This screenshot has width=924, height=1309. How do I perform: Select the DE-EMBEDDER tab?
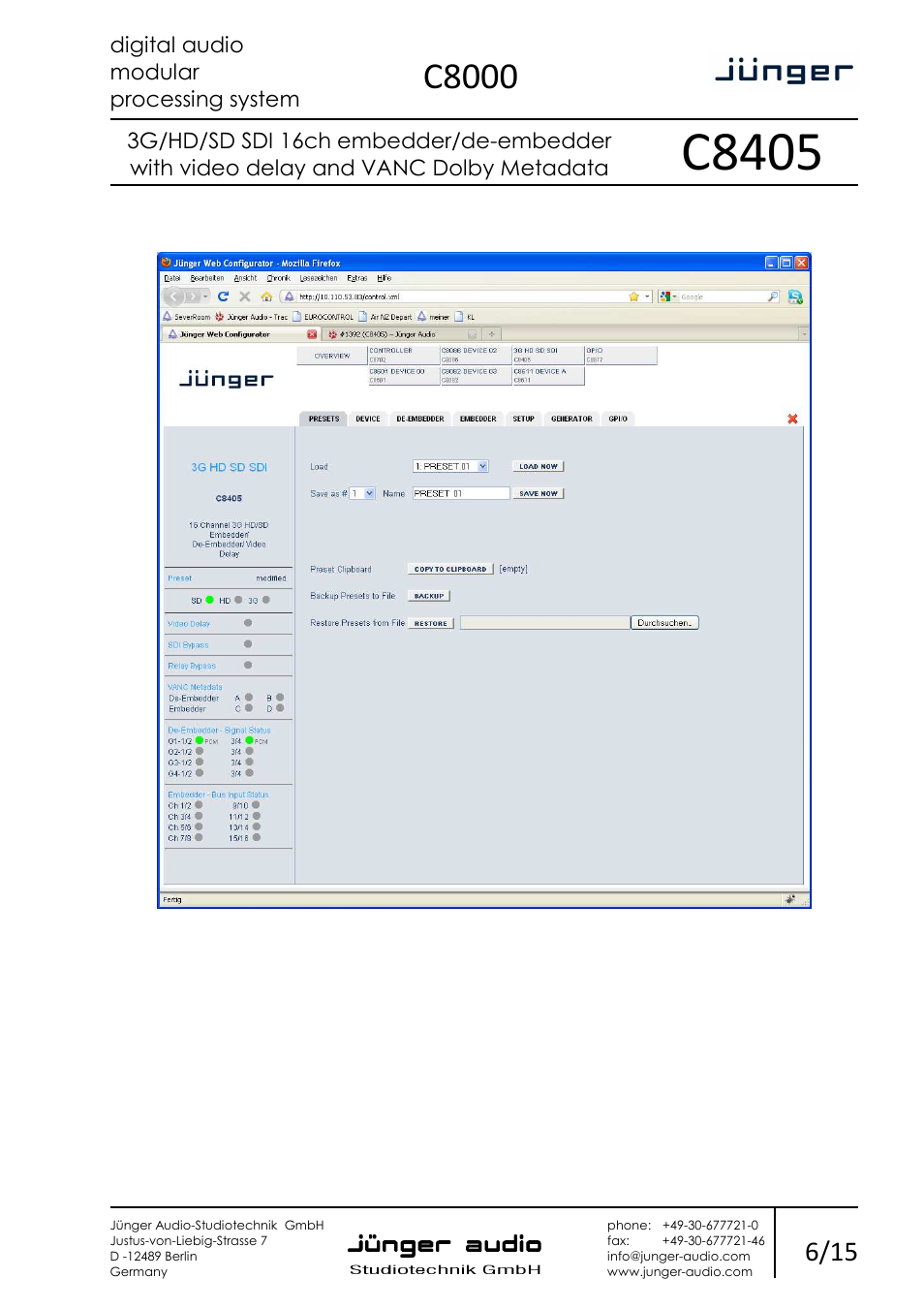tap(420, 420)
